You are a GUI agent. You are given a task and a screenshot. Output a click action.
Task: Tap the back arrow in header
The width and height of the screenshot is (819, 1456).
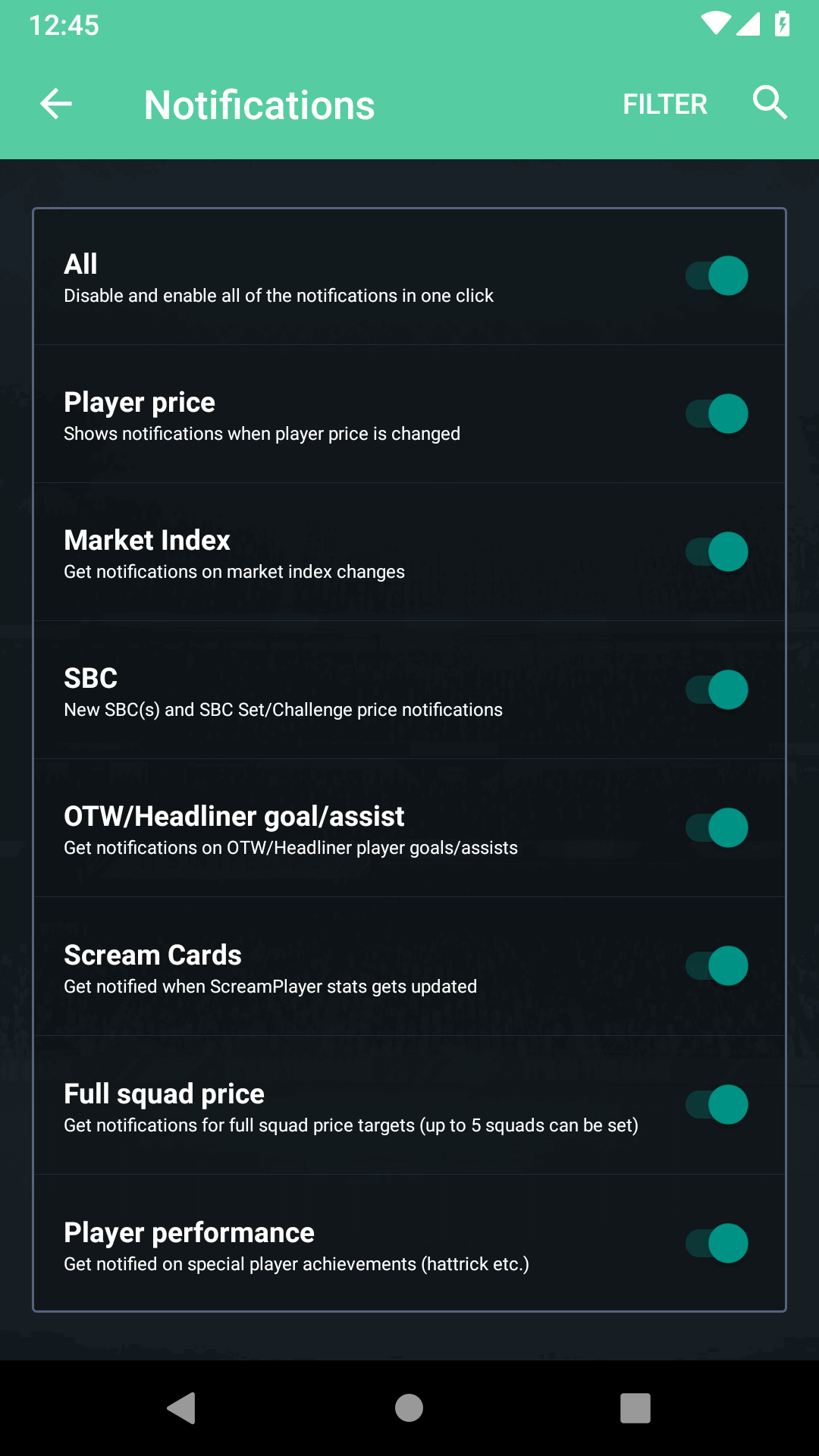coord(56,104)
